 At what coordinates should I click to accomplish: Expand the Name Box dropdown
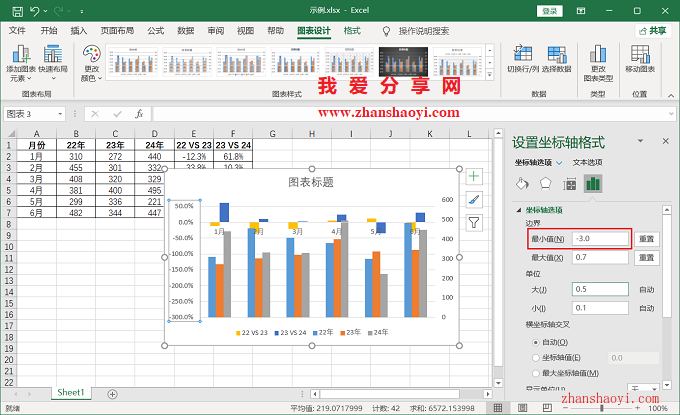click(x=60, y=114)
